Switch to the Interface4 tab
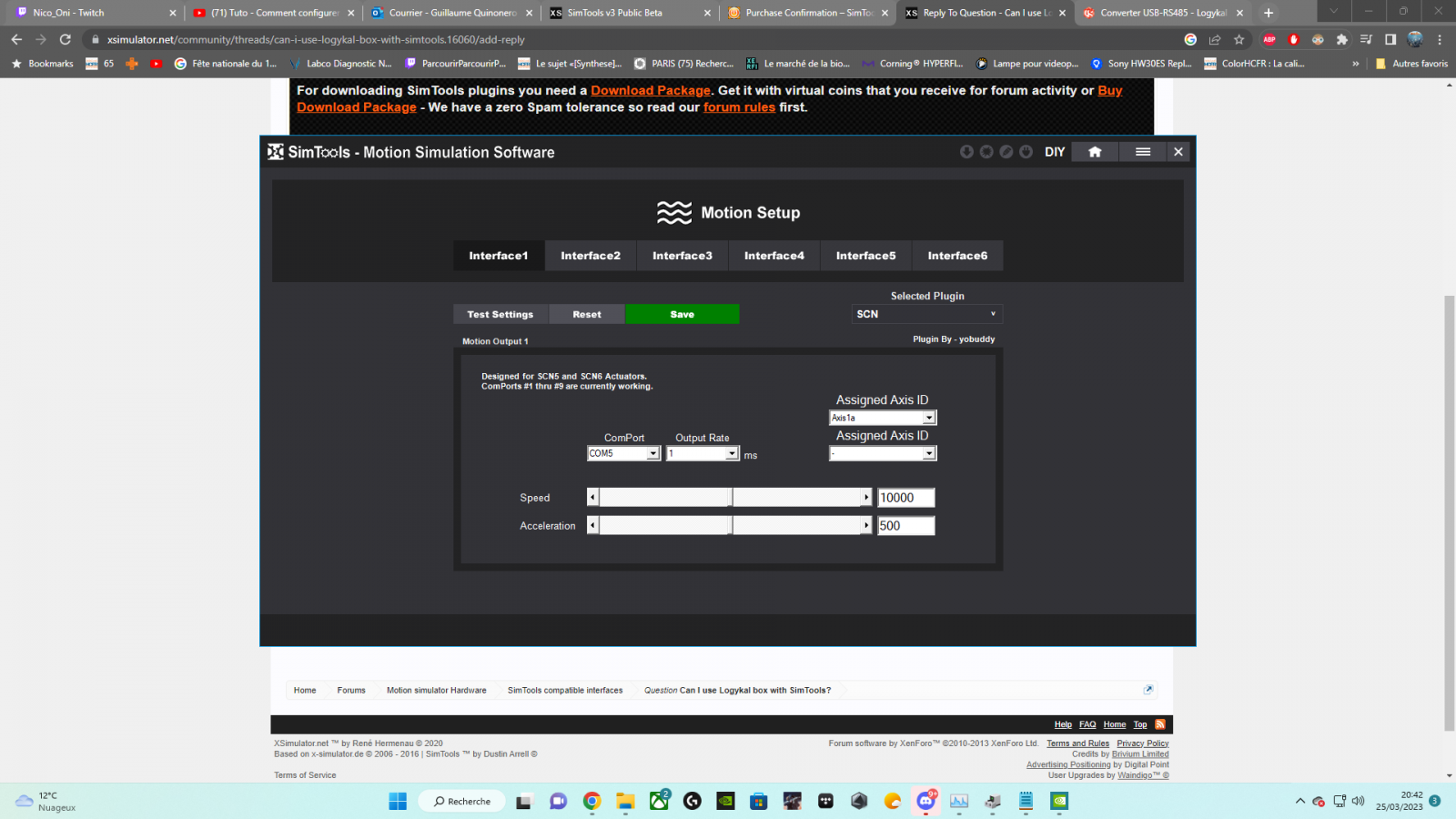The image size is (1456, 819). click(774, 256)
